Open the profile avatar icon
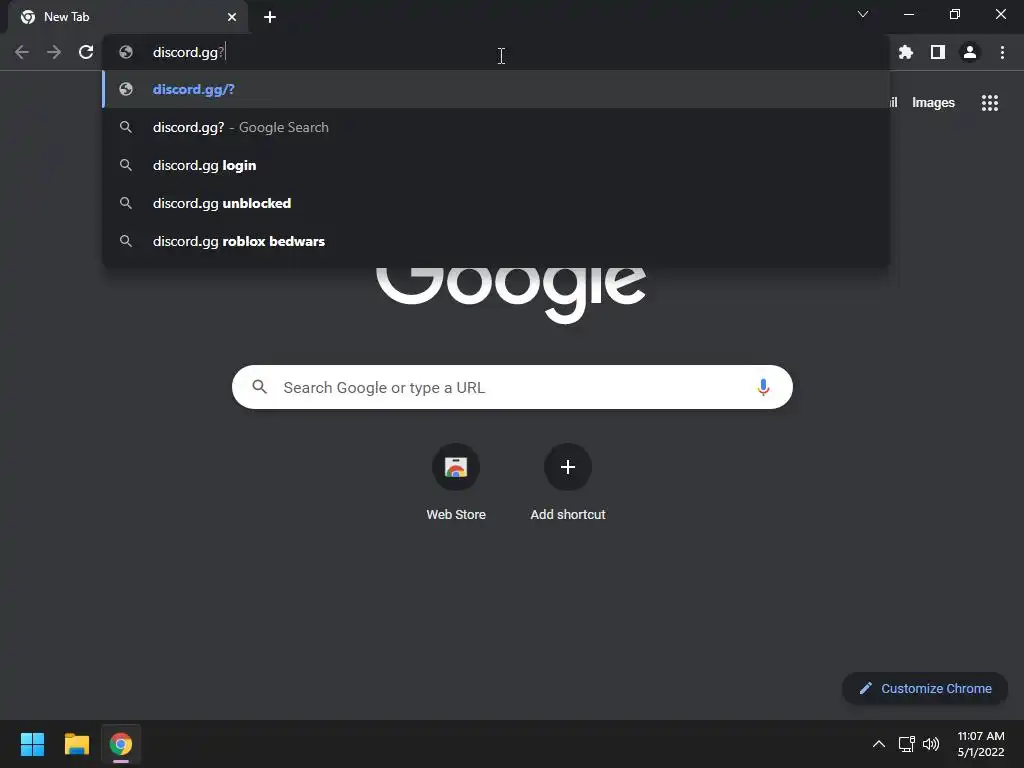This screenshot has height=768, width=1024. (969, 52)
